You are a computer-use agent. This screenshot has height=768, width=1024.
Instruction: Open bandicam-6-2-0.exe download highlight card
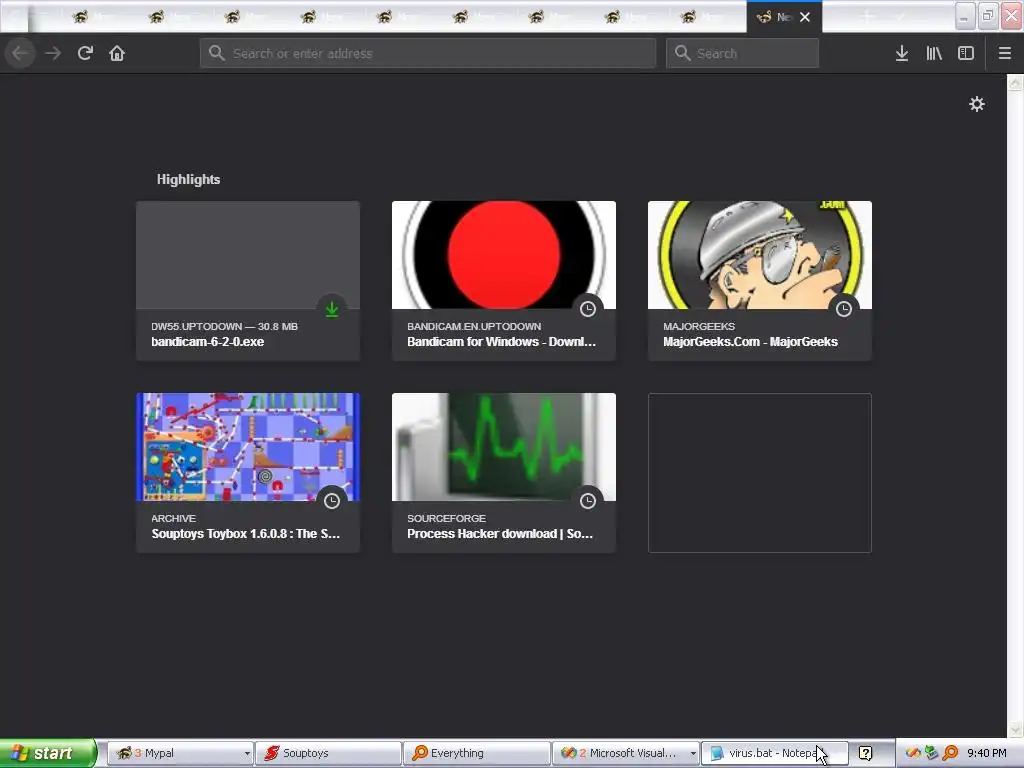click(248, 281)
